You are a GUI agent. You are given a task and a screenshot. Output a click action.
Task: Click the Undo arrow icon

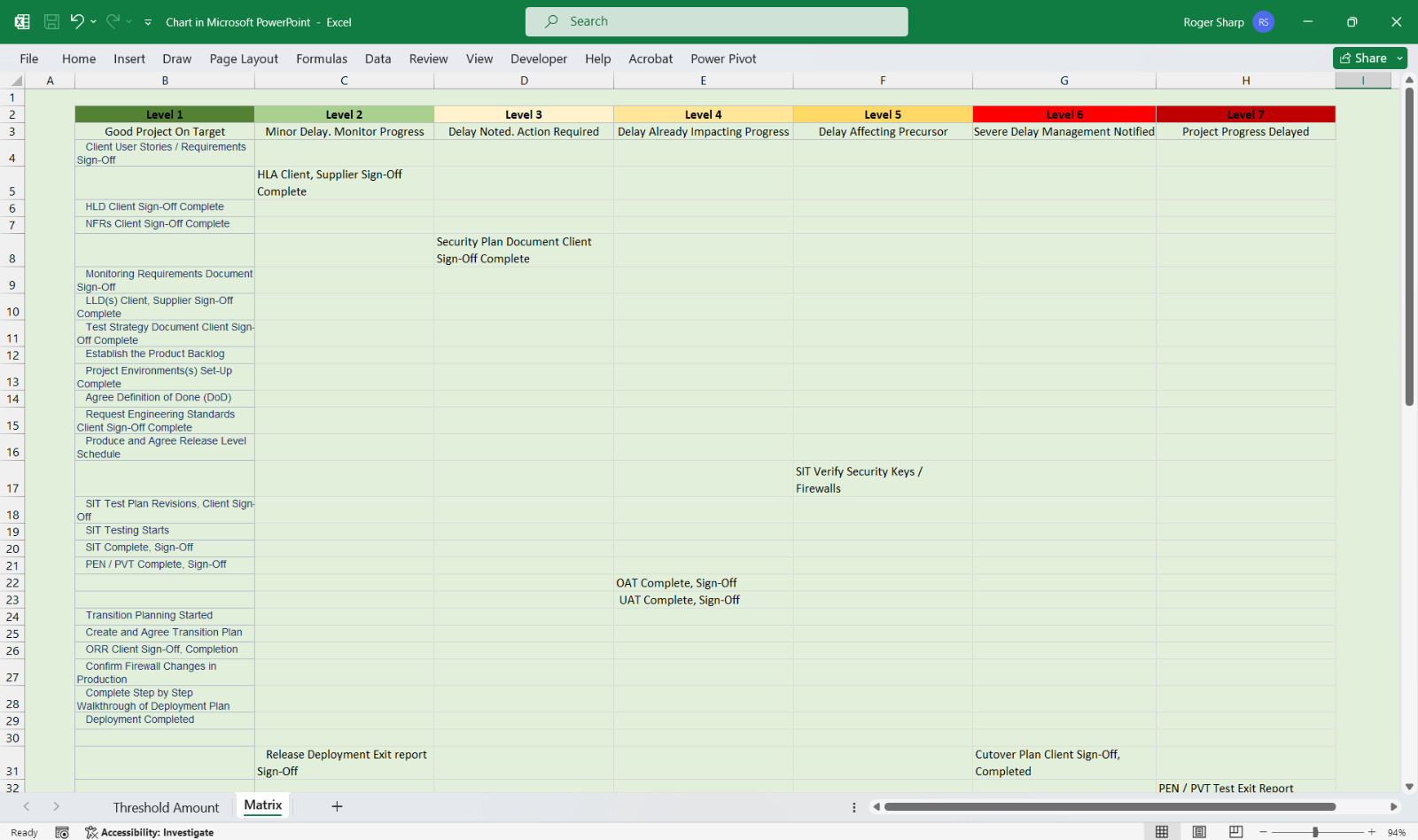point(77,21)
